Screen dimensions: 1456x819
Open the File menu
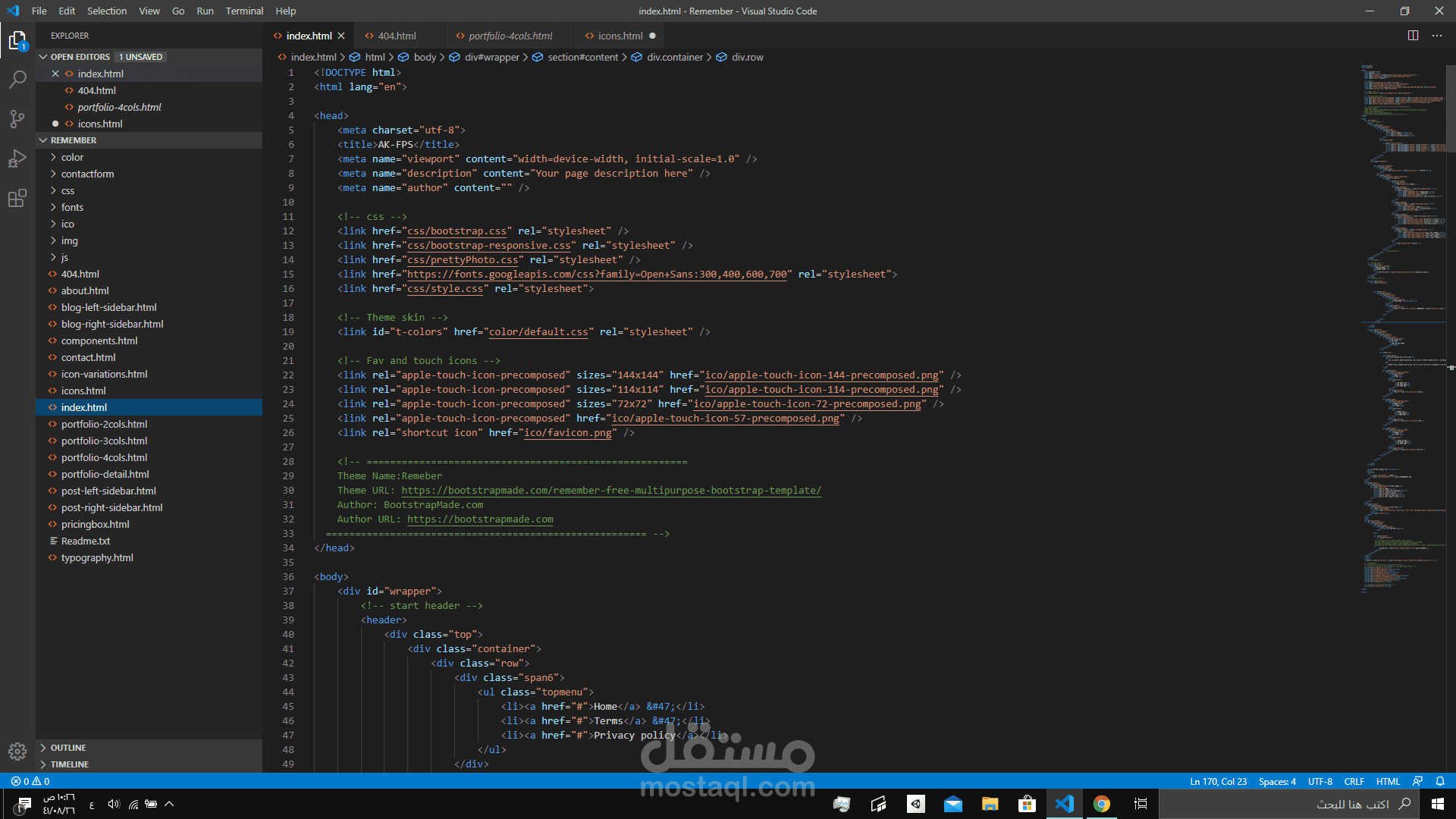click(39, 11)
